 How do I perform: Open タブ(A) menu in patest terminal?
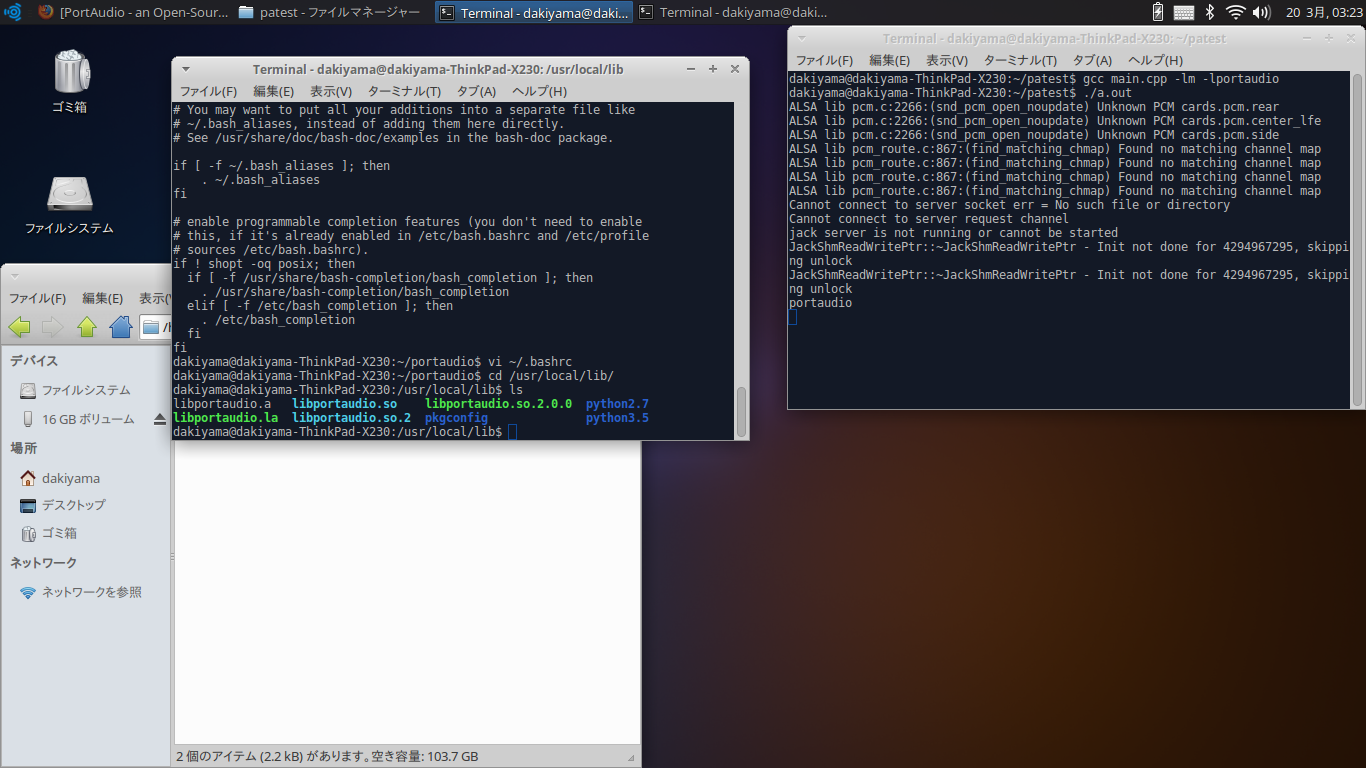(x=1091, y=60)
